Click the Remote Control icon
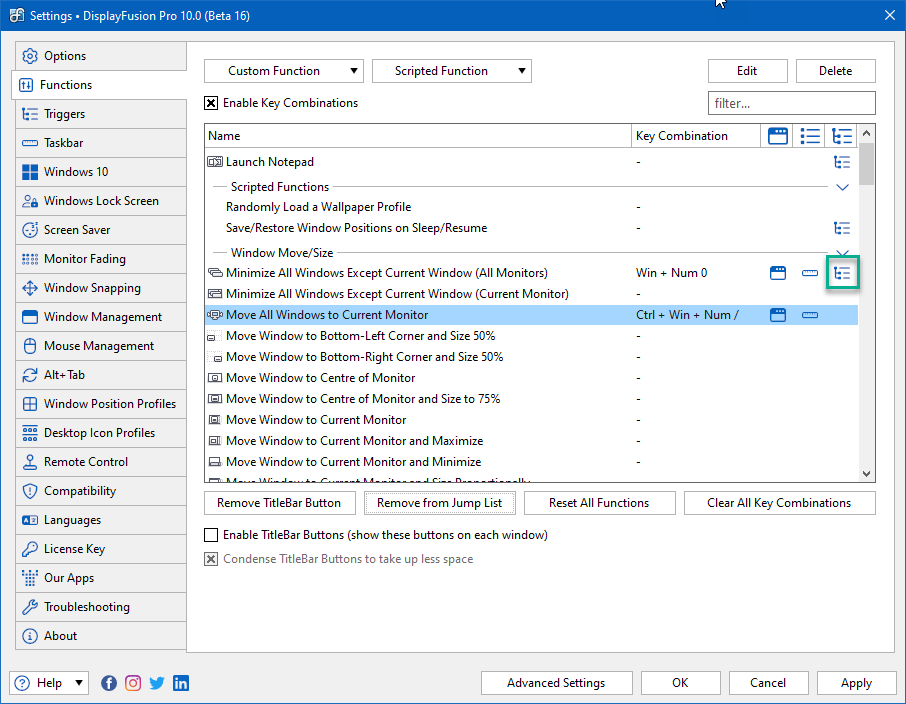The height and width of the screenshot is (704, 906). click(29, 462)
